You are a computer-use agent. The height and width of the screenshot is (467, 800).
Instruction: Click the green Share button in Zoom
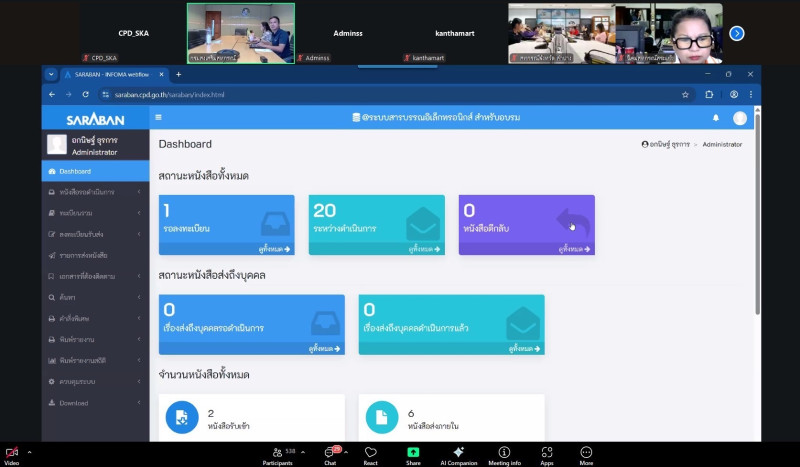coord(413,453)
